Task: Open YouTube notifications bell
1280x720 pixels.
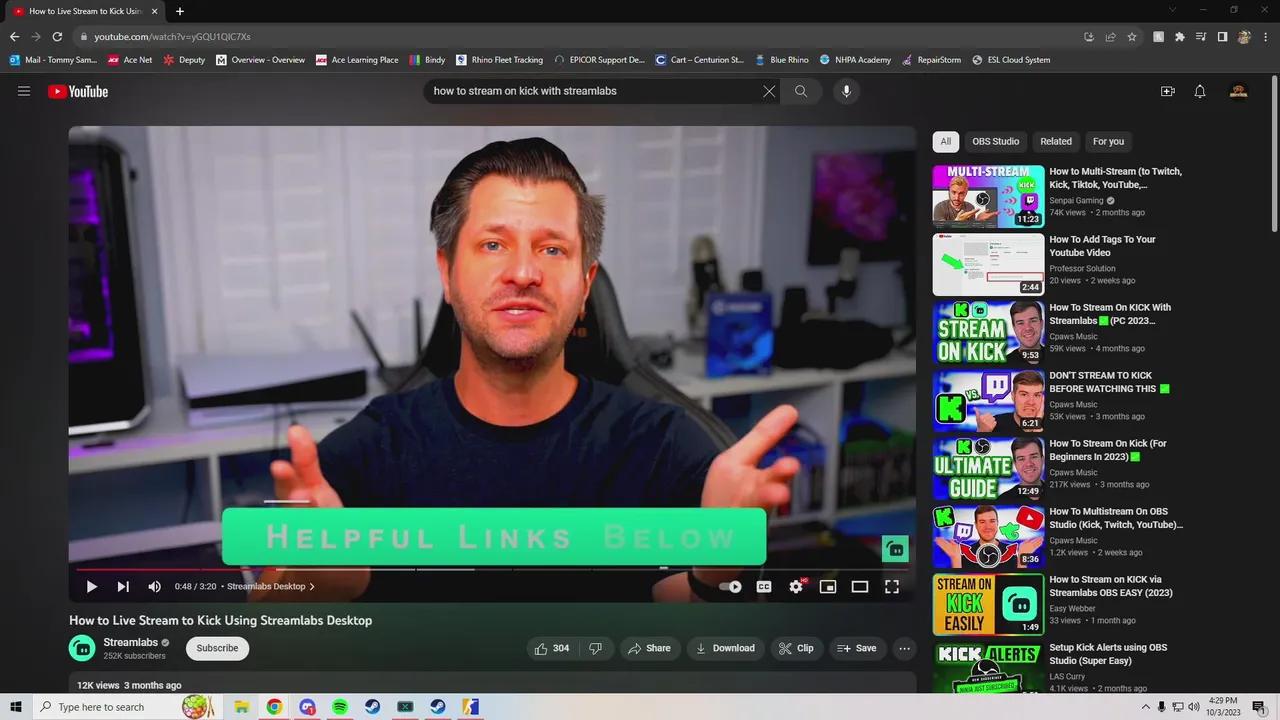Action: tap(1200, 91)
